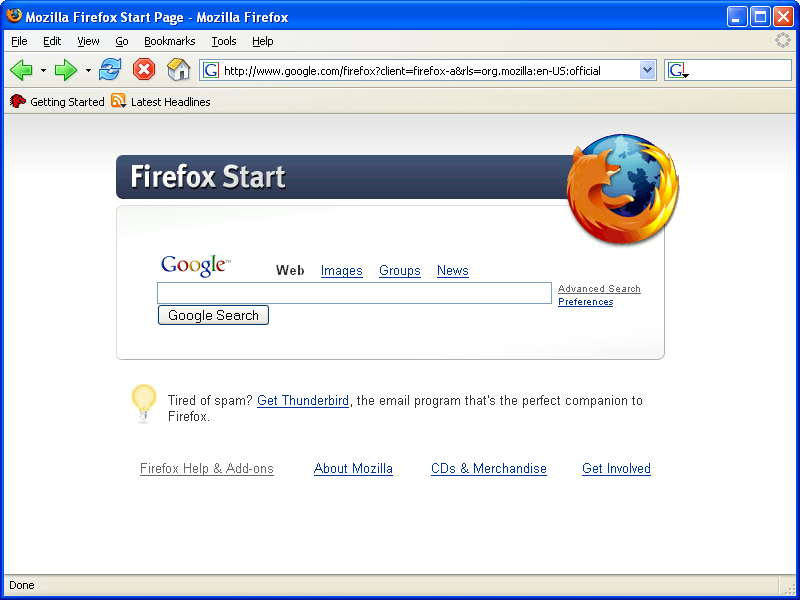
Task: Stop loading via the red stop icon
Action: point(143,70)
